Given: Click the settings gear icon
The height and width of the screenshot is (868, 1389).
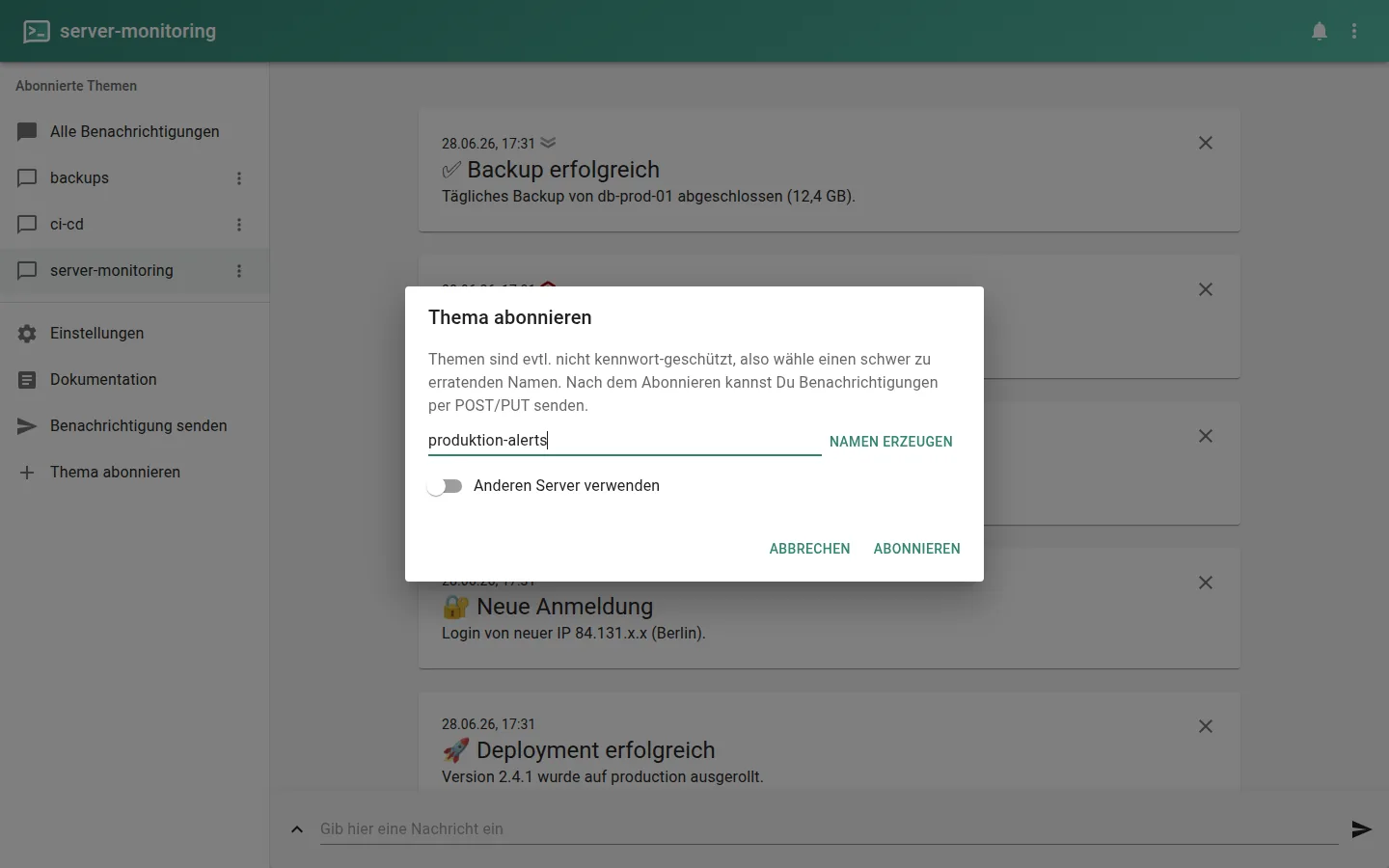Looking at the screenshot, I should (27, 334).
